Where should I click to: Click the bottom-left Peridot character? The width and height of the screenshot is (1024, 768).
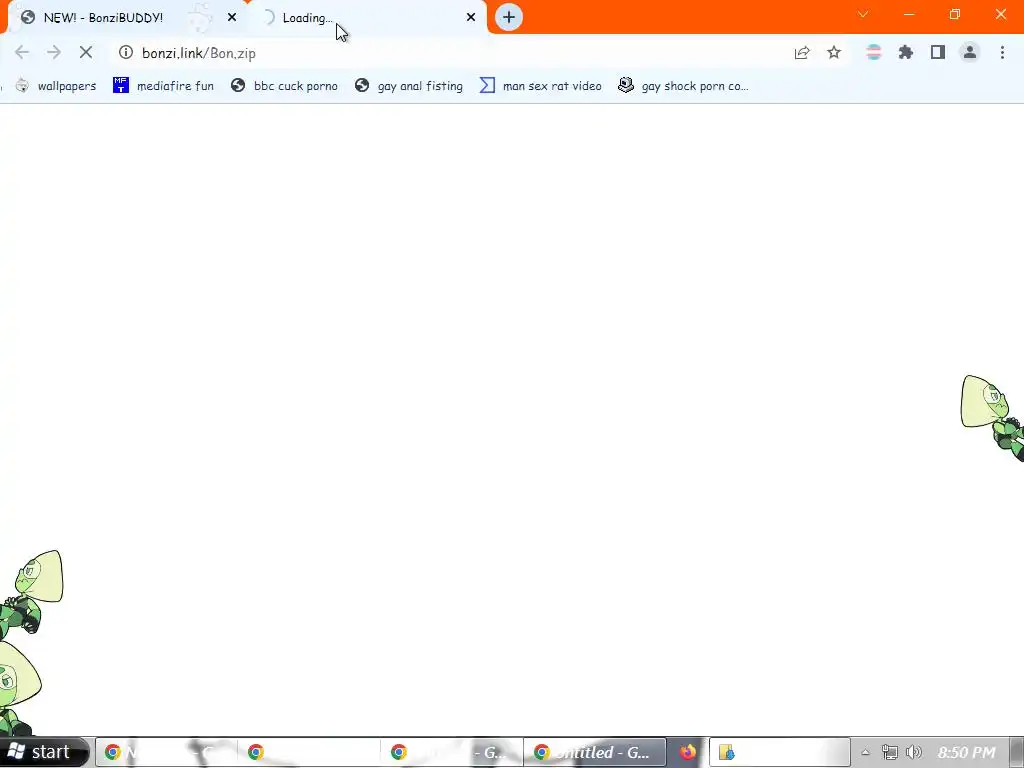20,689
